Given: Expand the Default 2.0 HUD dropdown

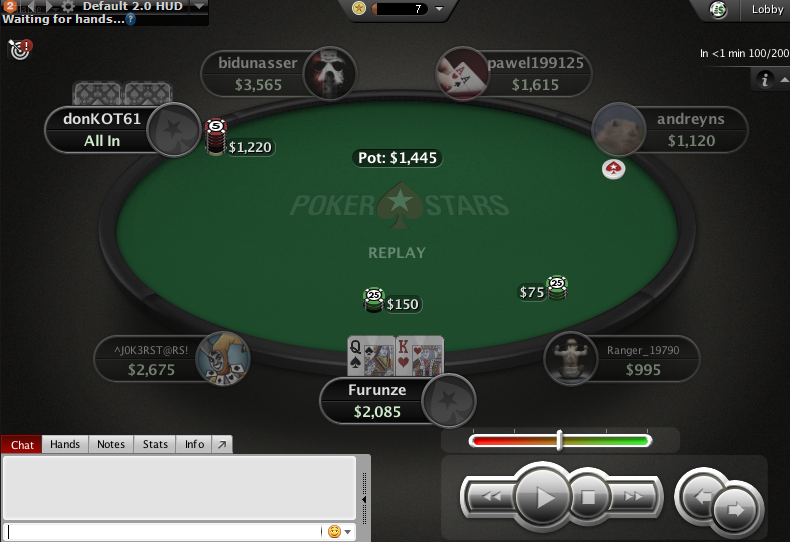Looking at the screenshot, I should pos(200,7).
